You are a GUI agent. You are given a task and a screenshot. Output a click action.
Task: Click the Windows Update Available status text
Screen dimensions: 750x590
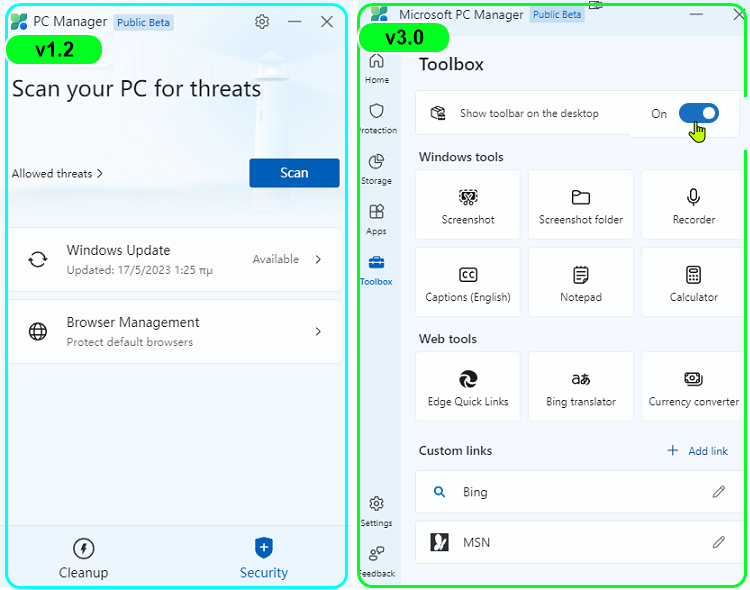(276, 259)
